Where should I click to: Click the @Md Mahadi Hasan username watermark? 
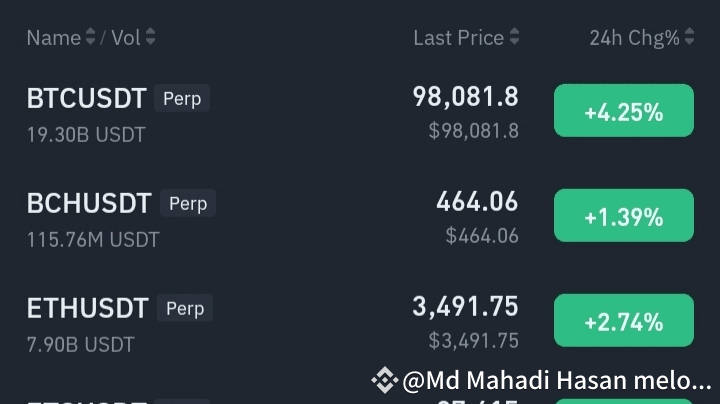click(x=557, y=381)
